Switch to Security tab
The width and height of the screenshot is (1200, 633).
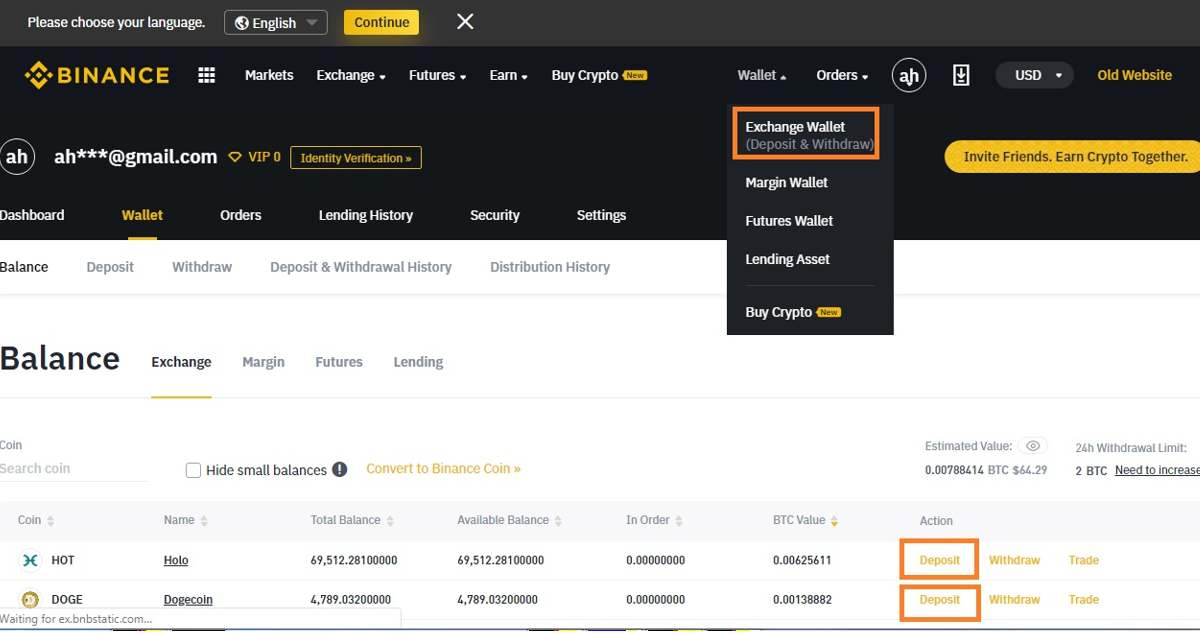[495, 215]
